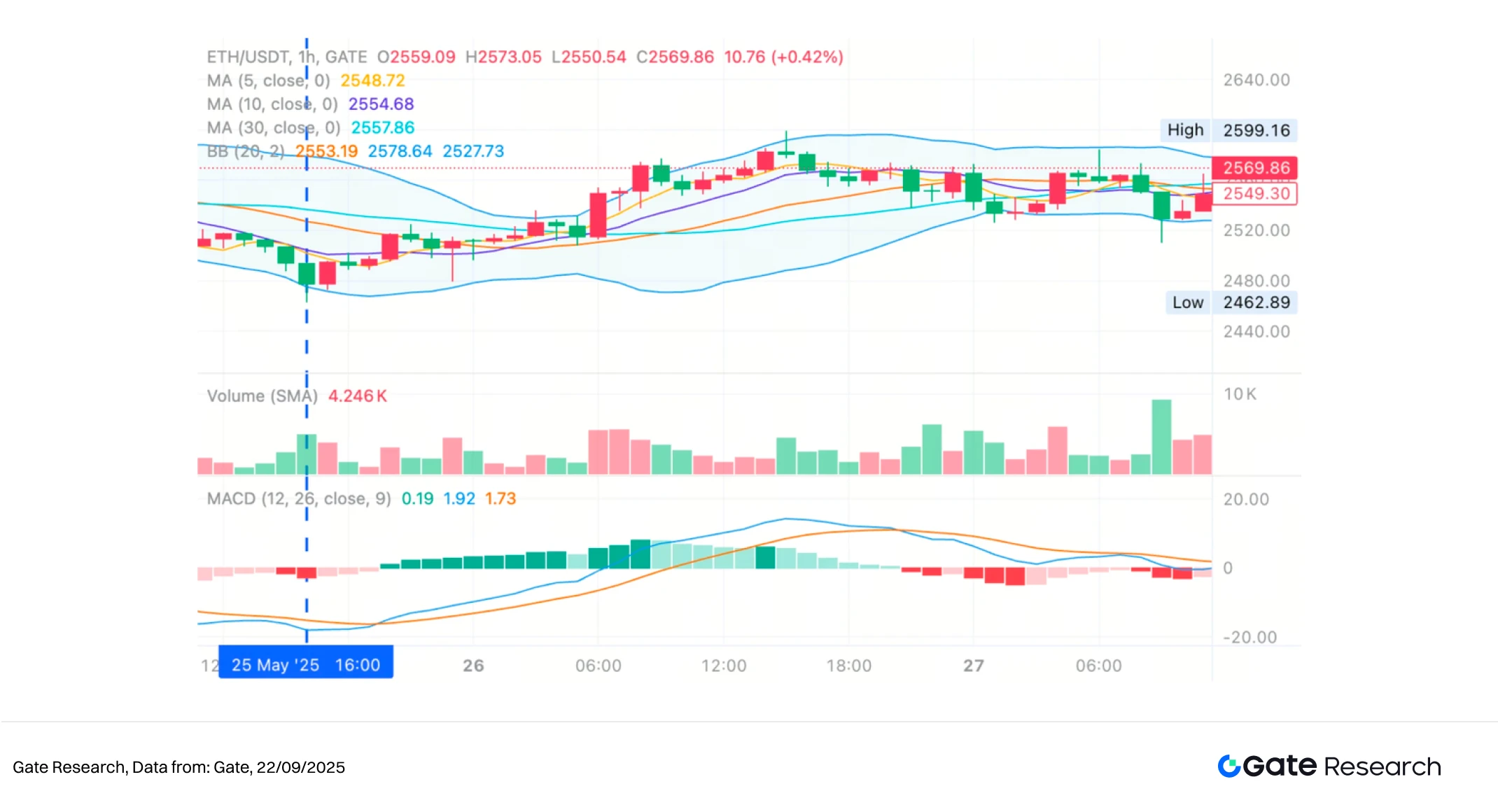Image resolution: width=1498 pixels, height=812 pixels.
Task: Select the MA (10, close, 0) legend
Action: click(272, 104)
